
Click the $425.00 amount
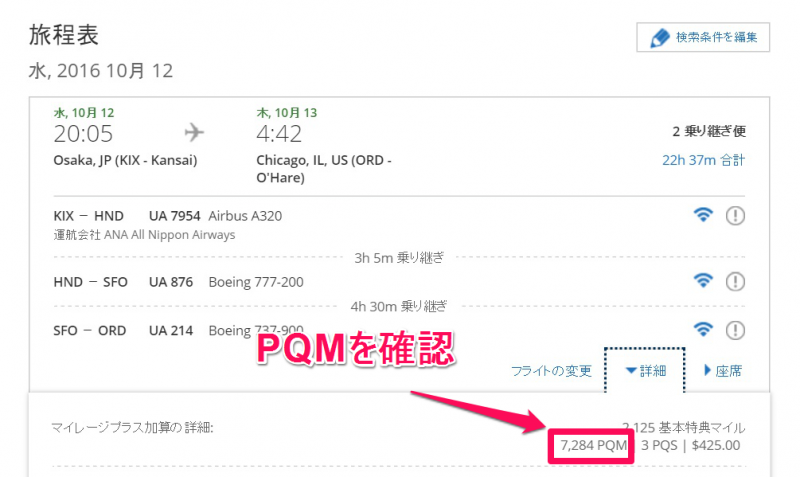tap(716, 445)
